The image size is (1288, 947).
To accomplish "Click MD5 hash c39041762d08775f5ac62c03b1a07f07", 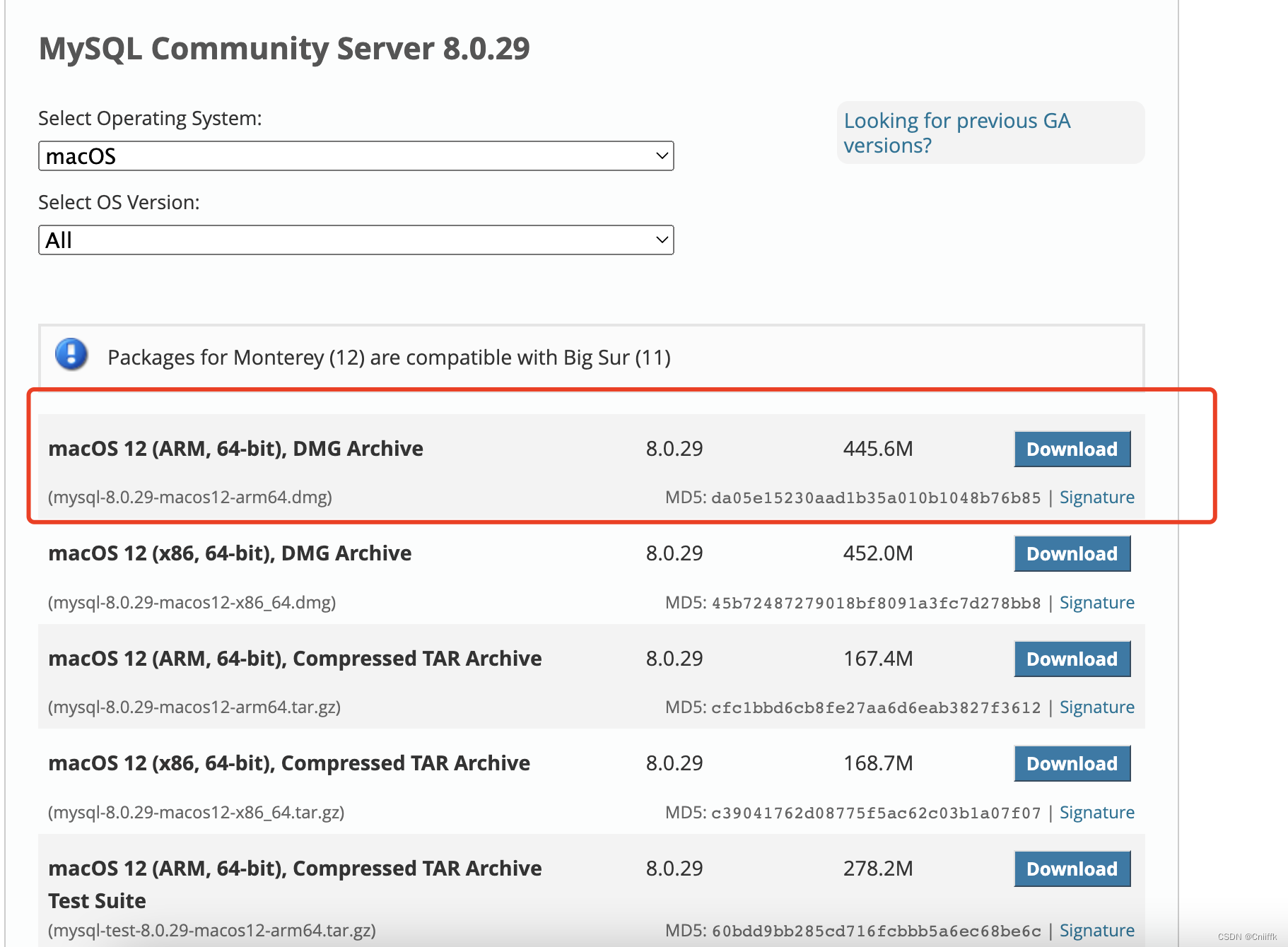I will coord(876,813).
